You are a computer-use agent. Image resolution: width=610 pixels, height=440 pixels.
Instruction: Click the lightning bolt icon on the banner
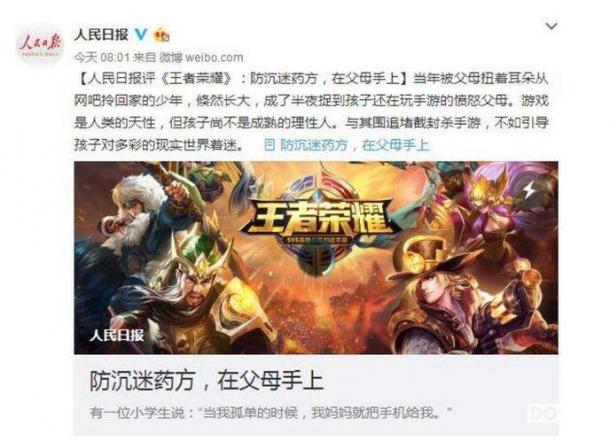tap(529, 191)
